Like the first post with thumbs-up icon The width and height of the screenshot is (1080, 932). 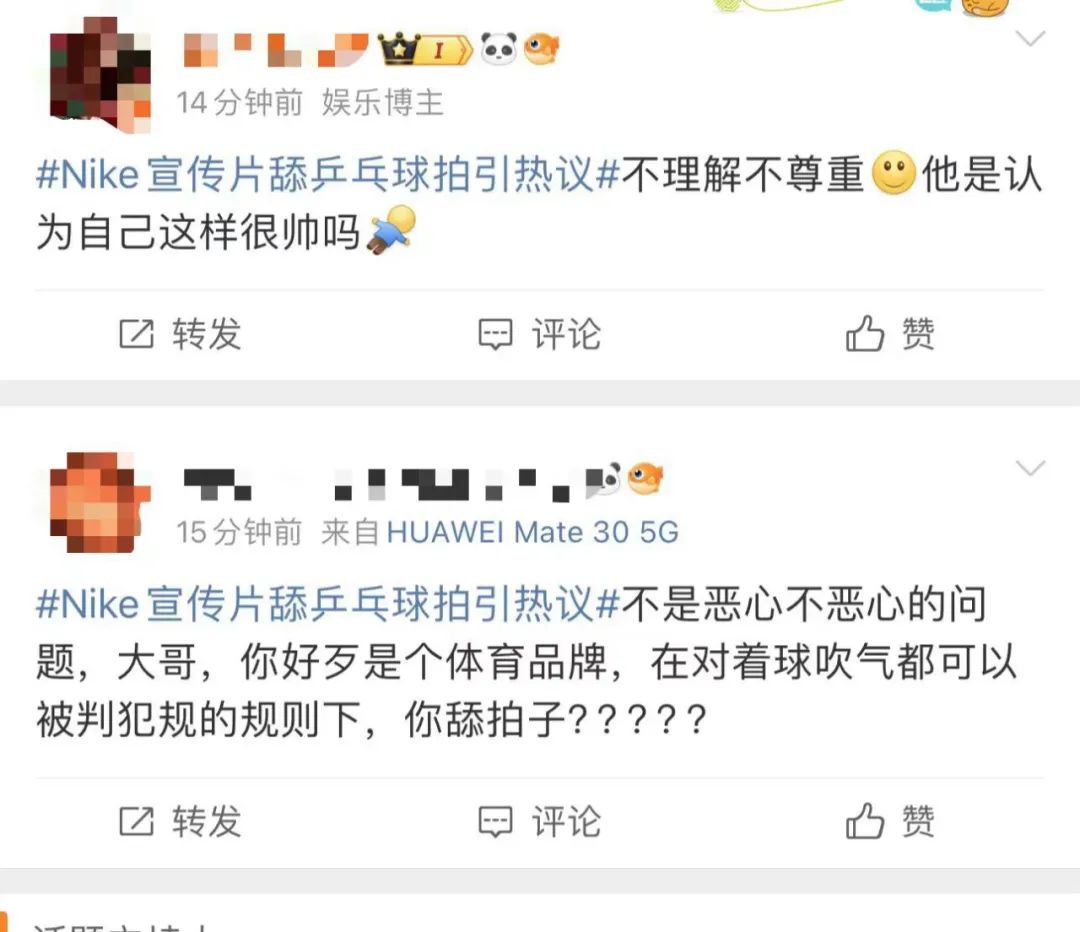point(864,333)
